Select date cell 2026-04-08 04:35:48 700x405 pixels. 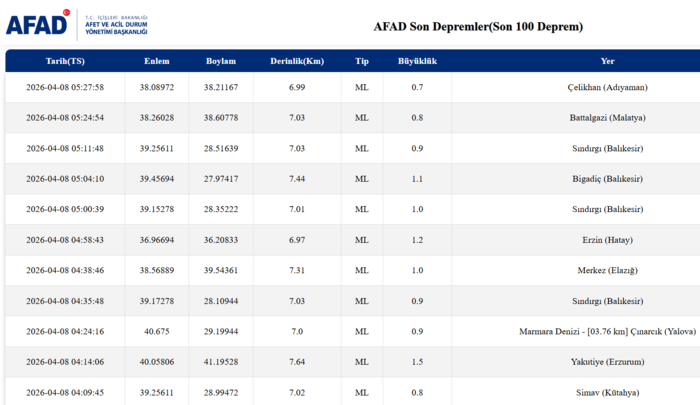(65, 301)
